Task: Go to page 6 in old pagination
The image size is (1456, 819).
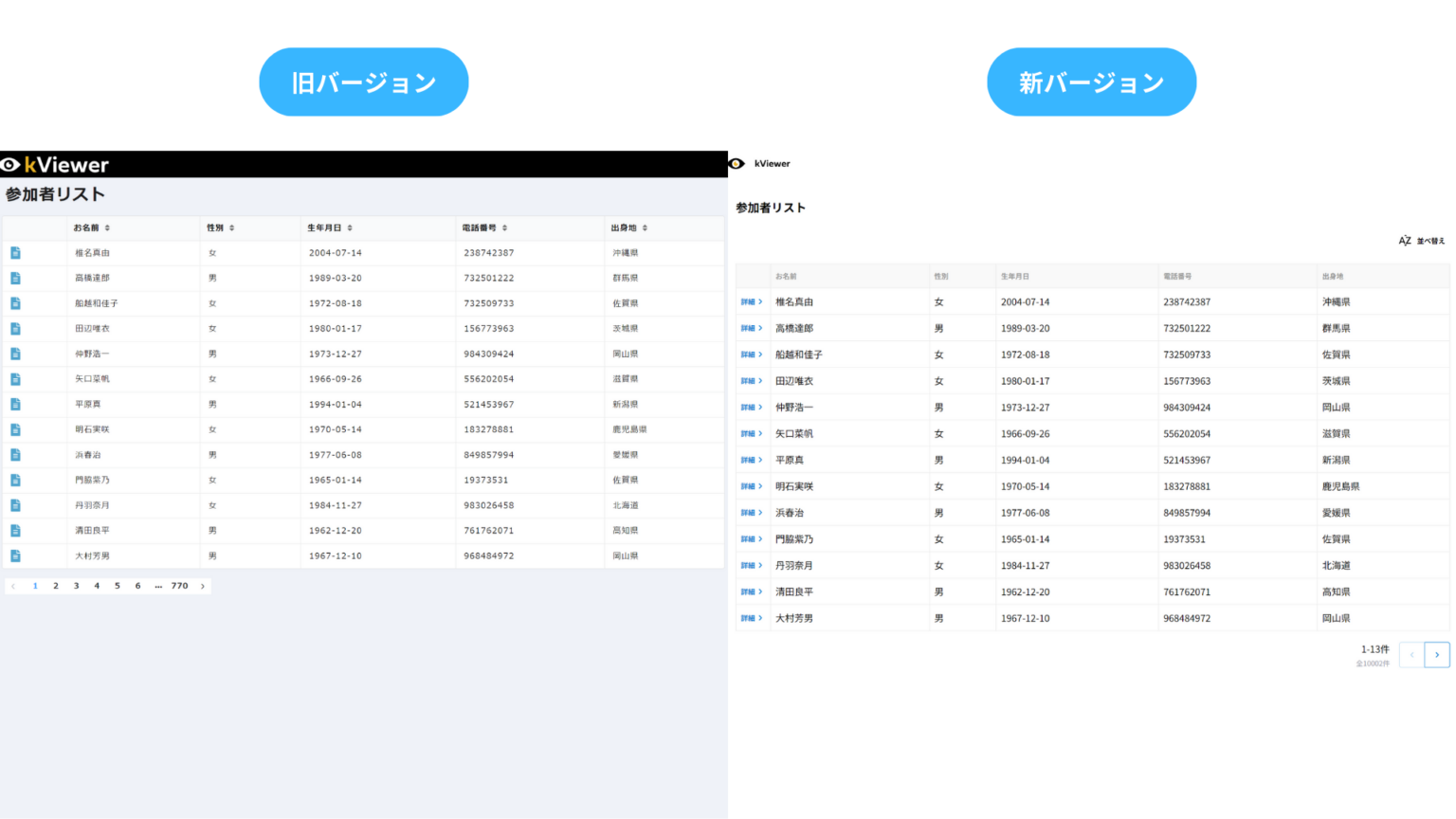Action: [x=137, y=586]
